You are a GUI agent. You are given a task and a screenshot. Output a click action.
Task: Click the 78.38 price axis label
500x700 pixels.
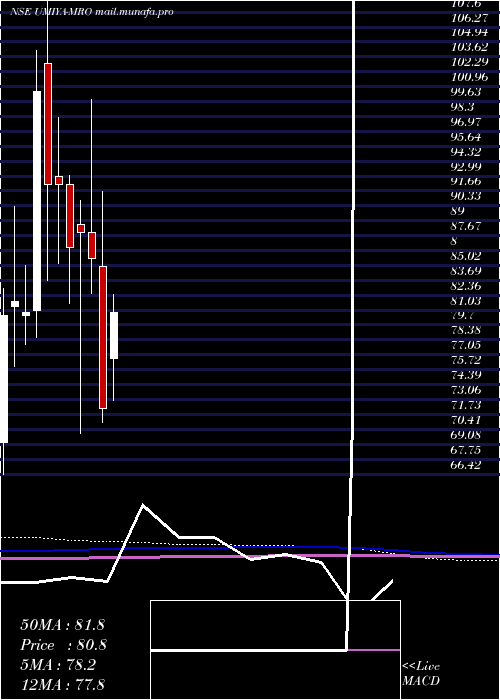466,330
